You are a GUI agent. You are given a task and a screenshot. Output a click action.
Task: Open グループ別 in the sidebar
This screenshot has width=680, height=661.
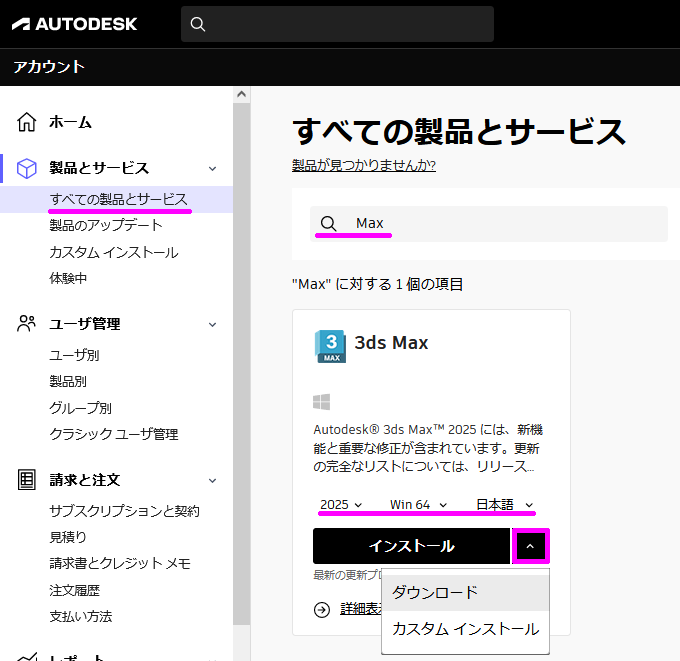(80, 408)
